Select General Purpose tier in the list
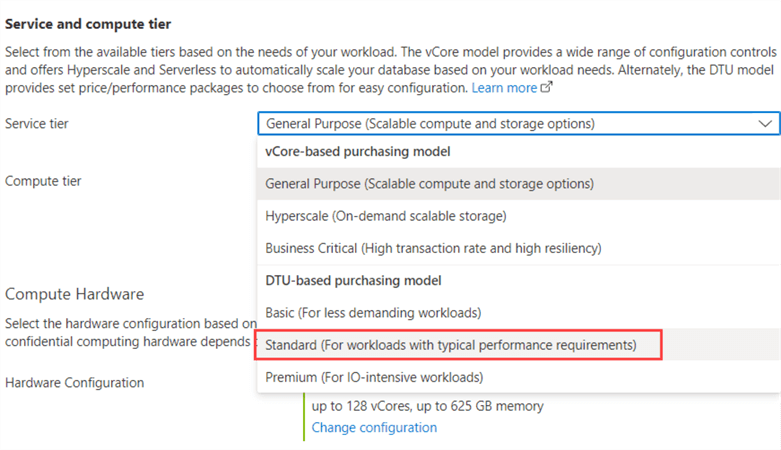 tap(429, 184)
